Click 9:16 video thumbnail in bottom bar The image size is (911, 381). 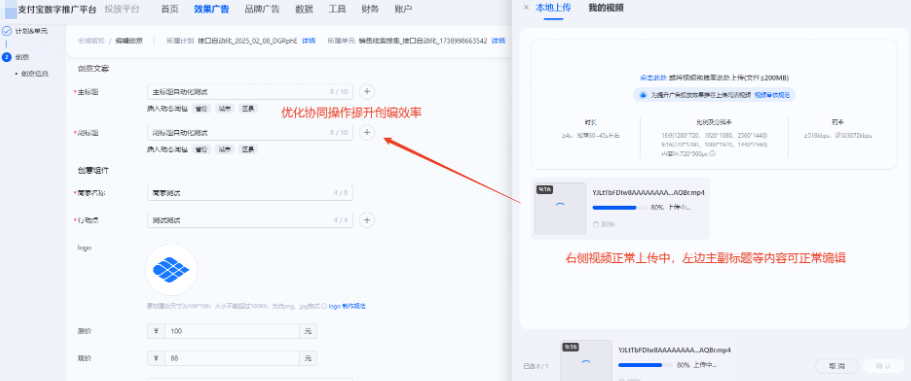[x=586, y=361]
